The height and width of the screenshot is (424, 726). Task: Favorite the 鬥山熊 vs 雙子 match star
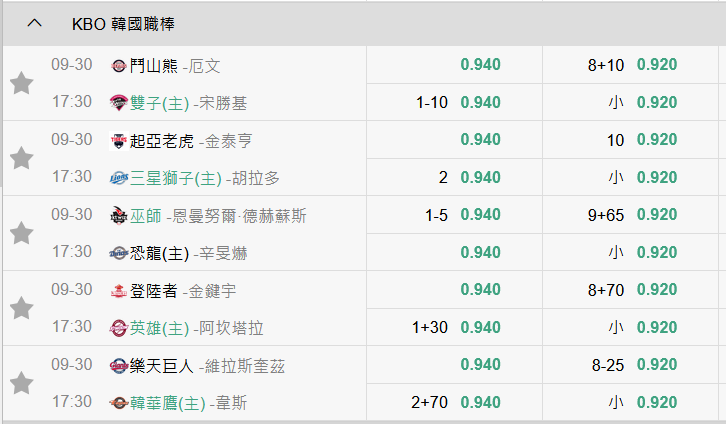pos(21,84)
